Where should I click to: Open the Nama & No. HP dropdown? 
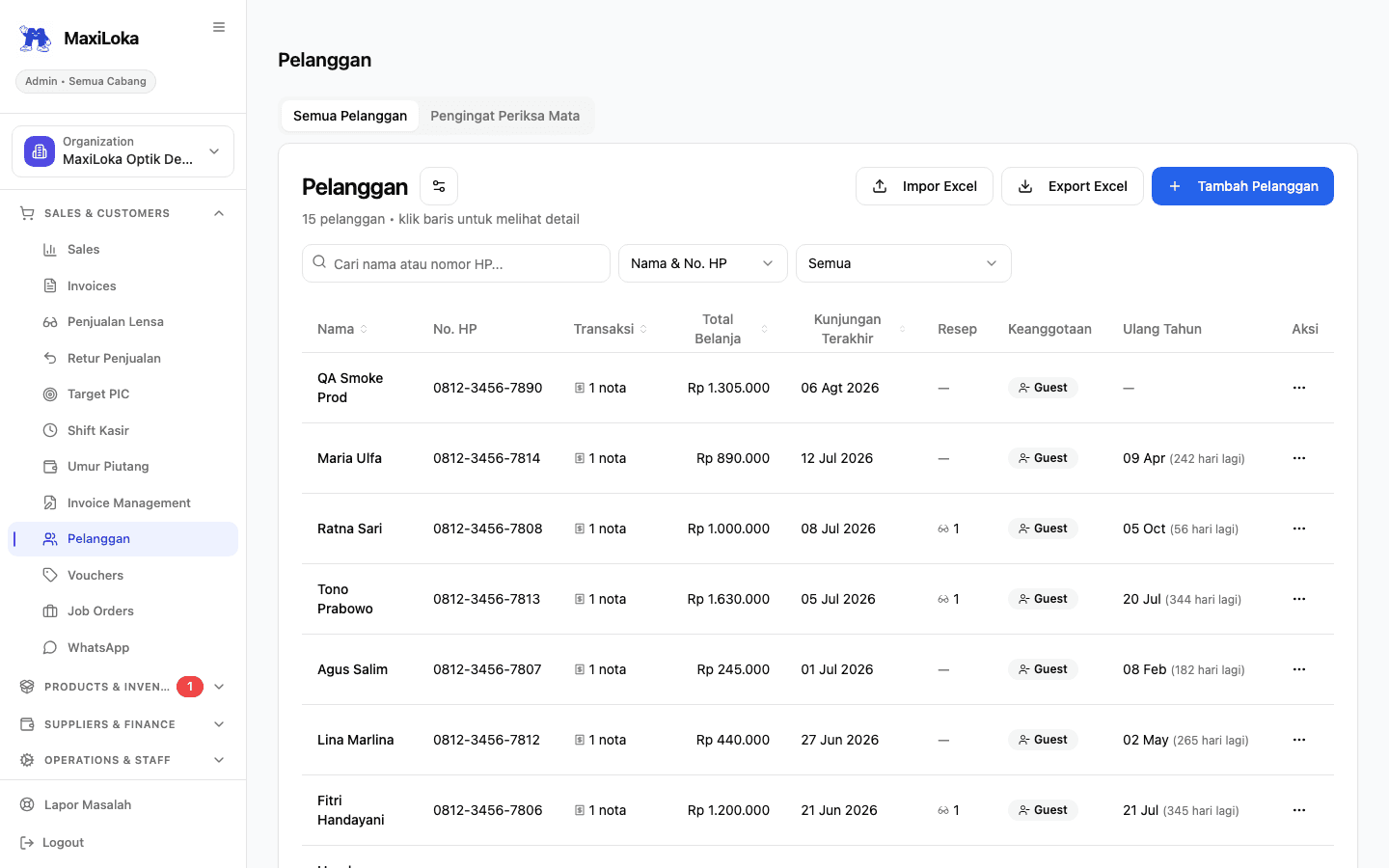tap(703, 263)
